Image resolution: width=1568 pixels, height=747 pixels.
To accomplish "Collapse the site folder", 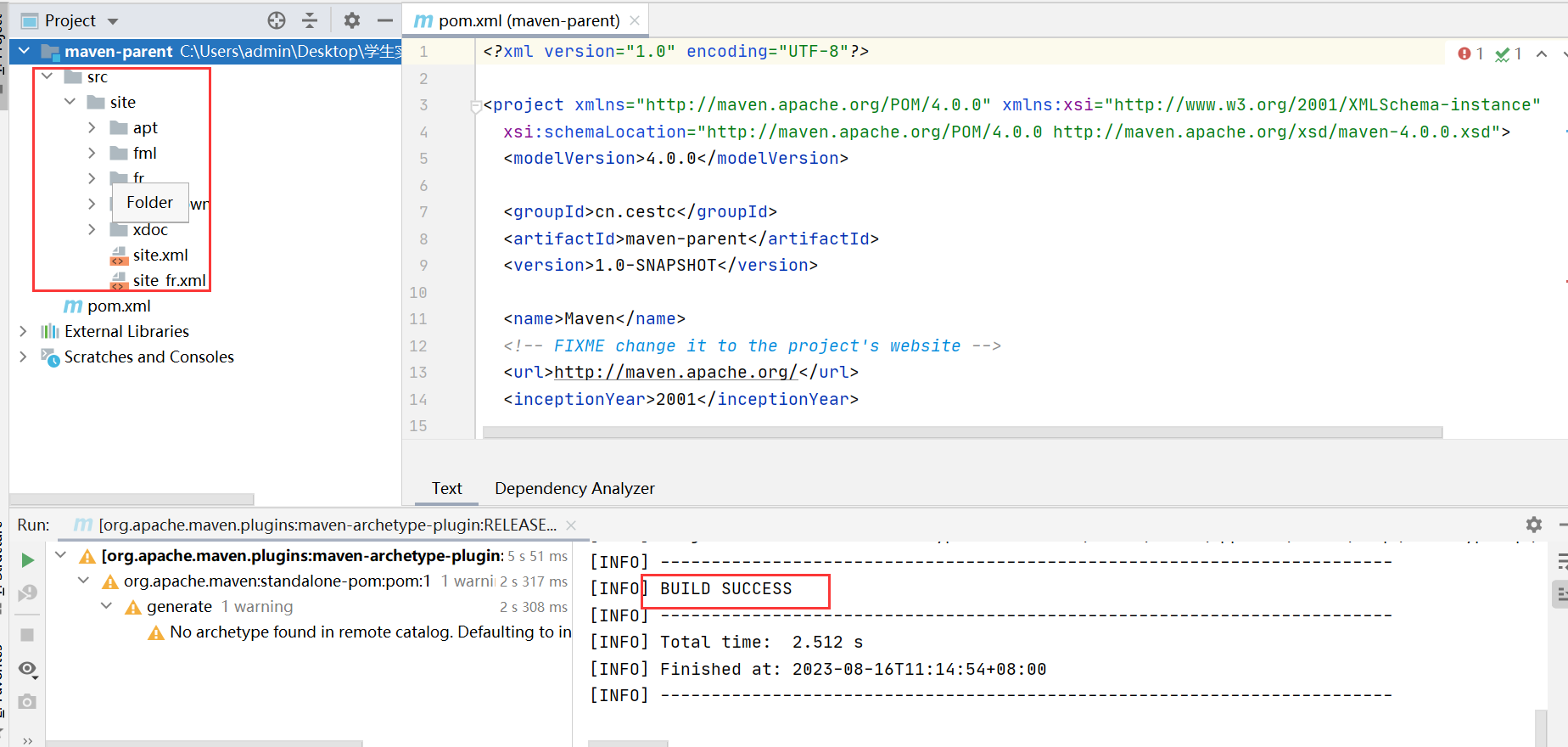I will [x=70, y=102].
